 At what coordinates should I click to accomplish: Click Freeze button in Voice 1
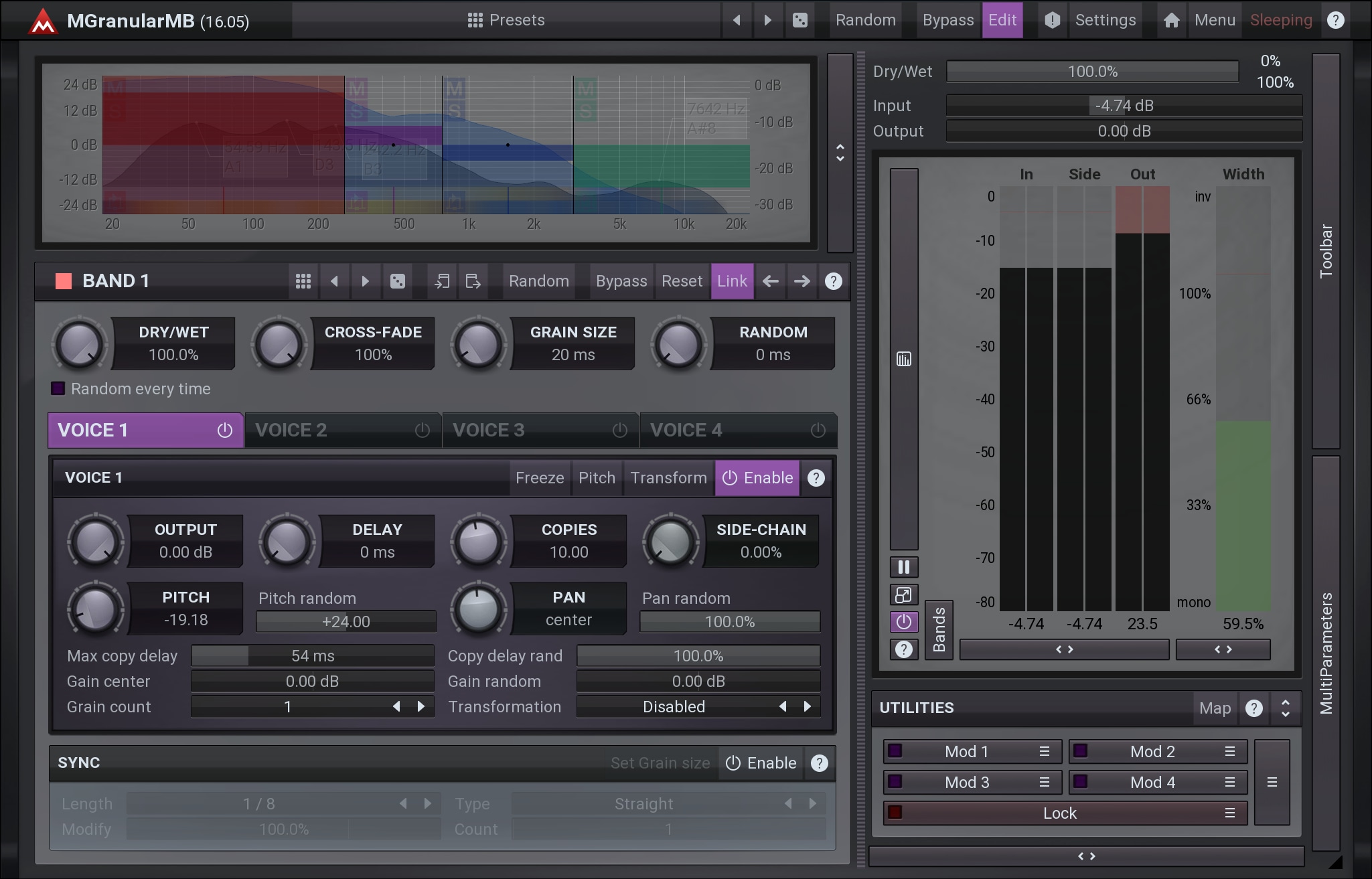tap(540, 478)
